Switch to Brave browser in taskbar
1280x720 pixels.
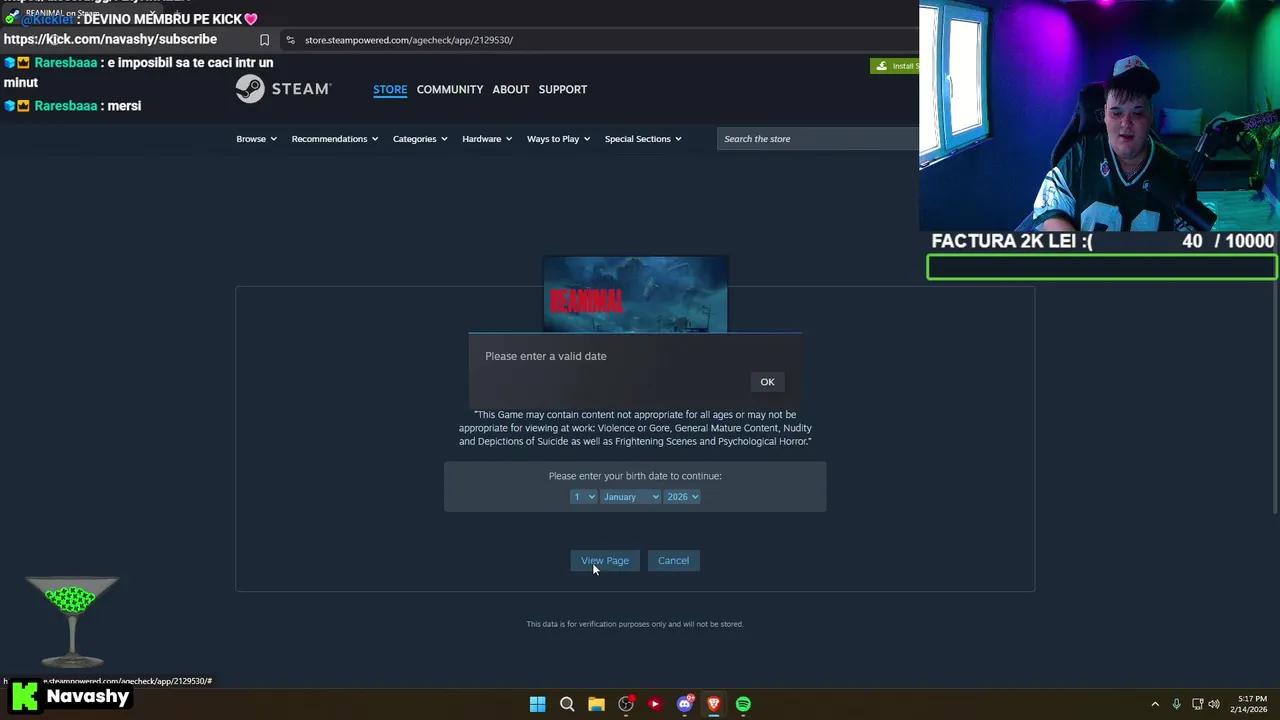point(714,704)
